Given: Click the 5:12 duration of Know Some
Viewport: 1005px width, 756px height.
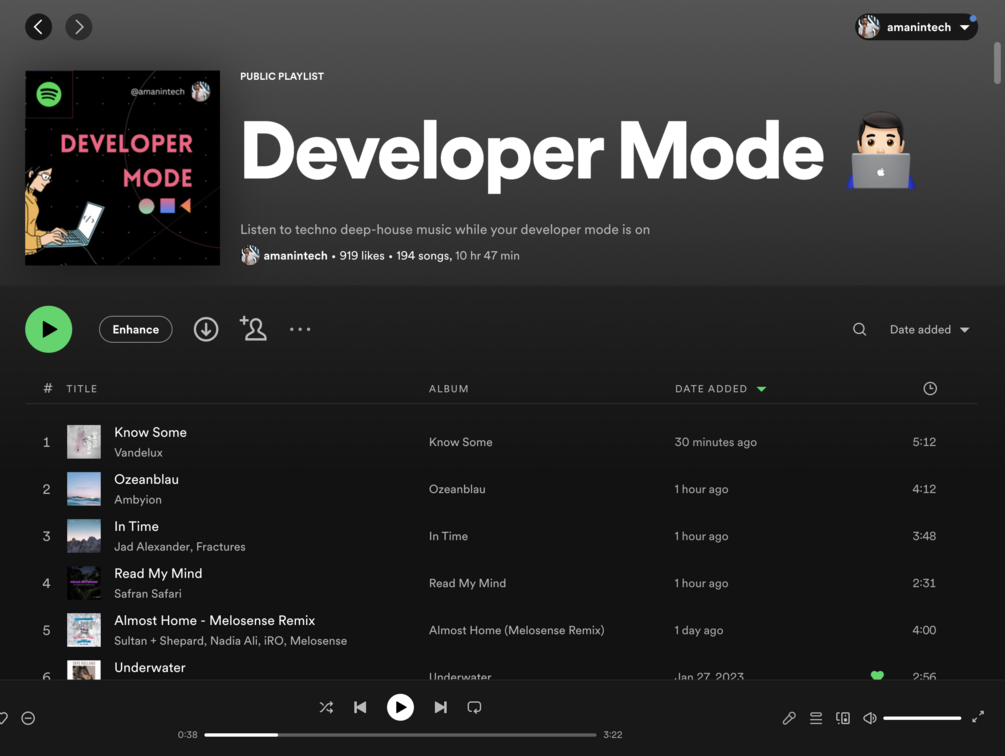Looking at the screenshot, I should tap(924, 442).
